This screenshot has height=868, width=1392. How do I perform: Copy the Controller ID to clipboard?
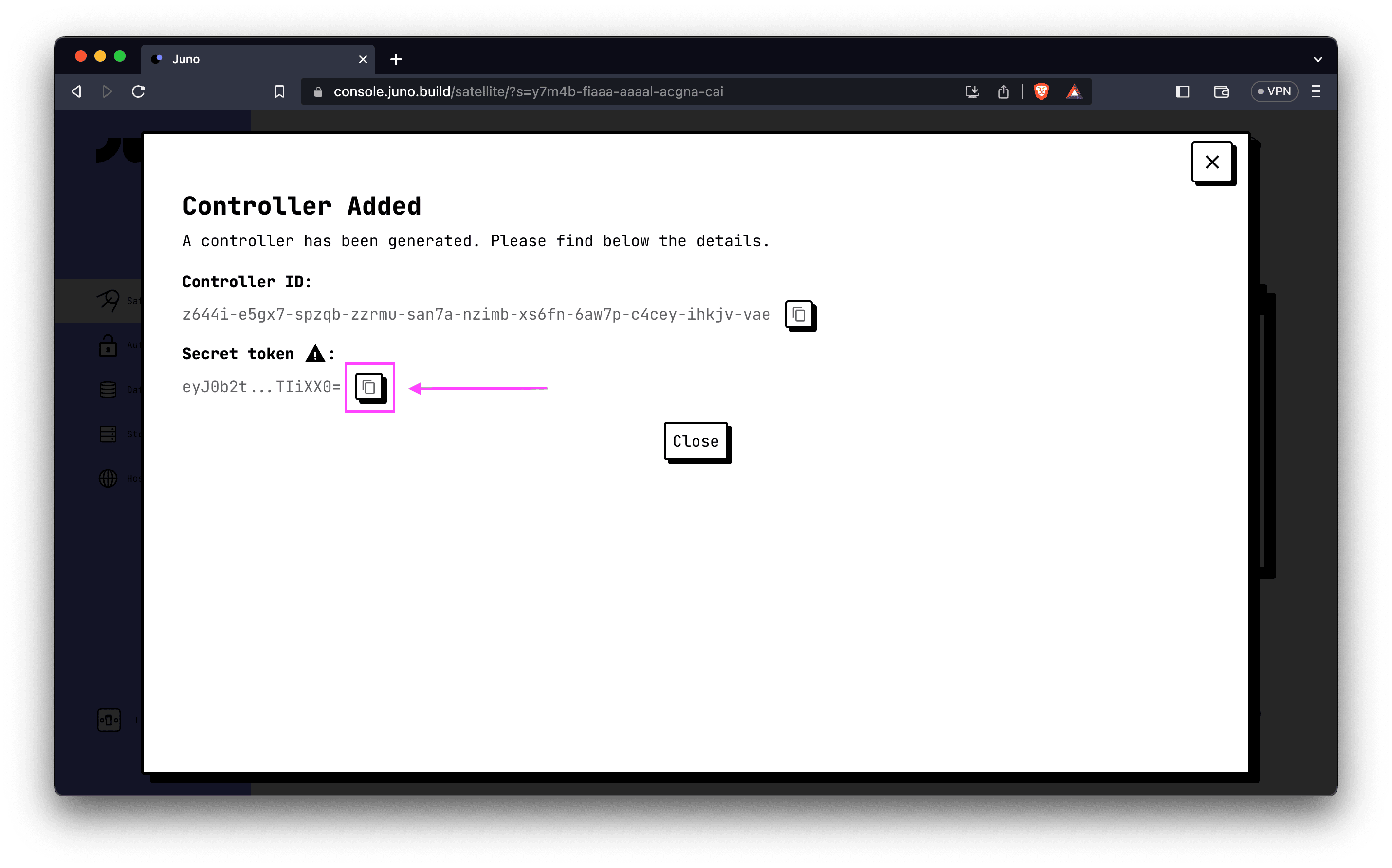coord(800,315)
